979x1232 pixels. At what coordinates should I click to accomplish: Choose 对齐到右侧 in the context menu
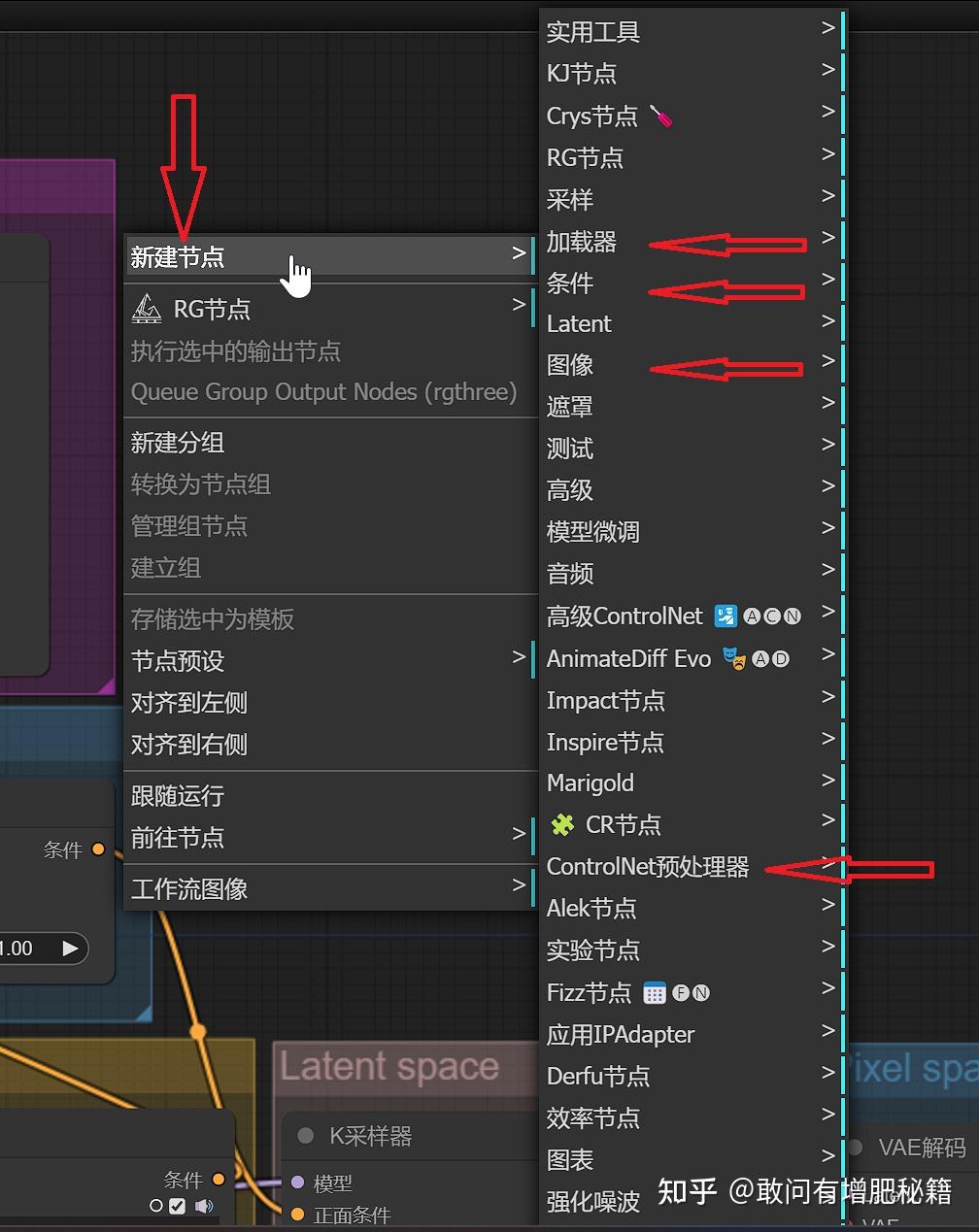(330, 745)
